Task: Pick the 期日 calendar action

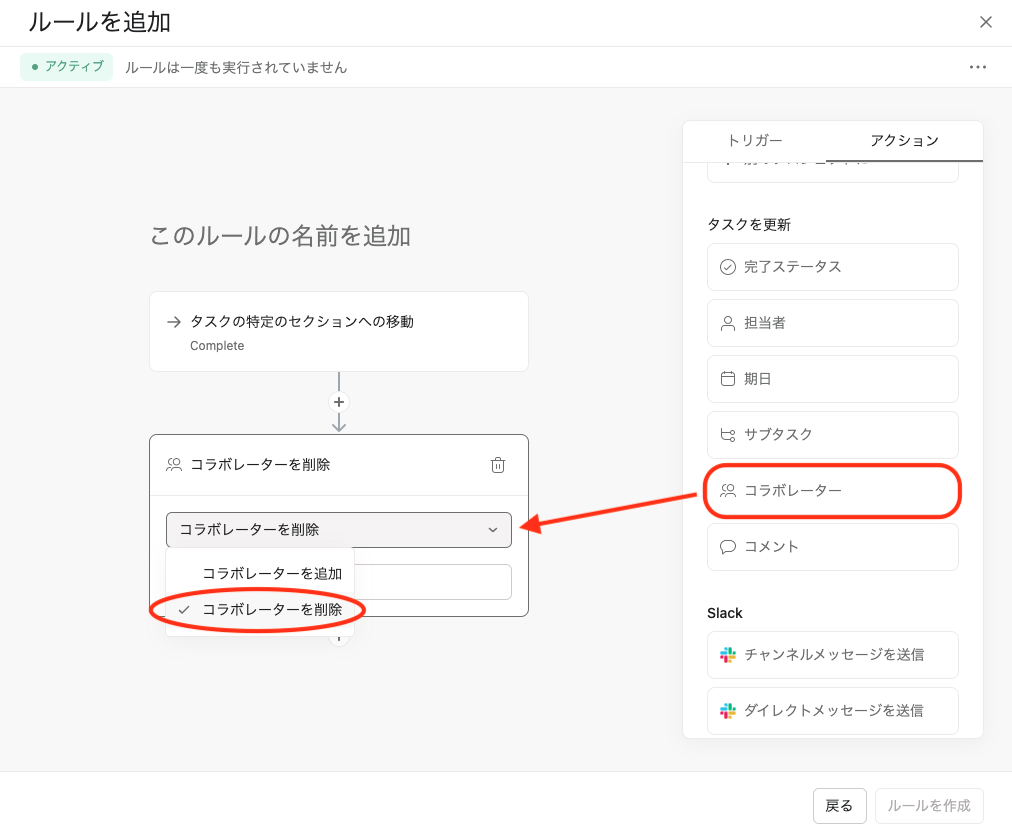Action: tap(833, 379)
